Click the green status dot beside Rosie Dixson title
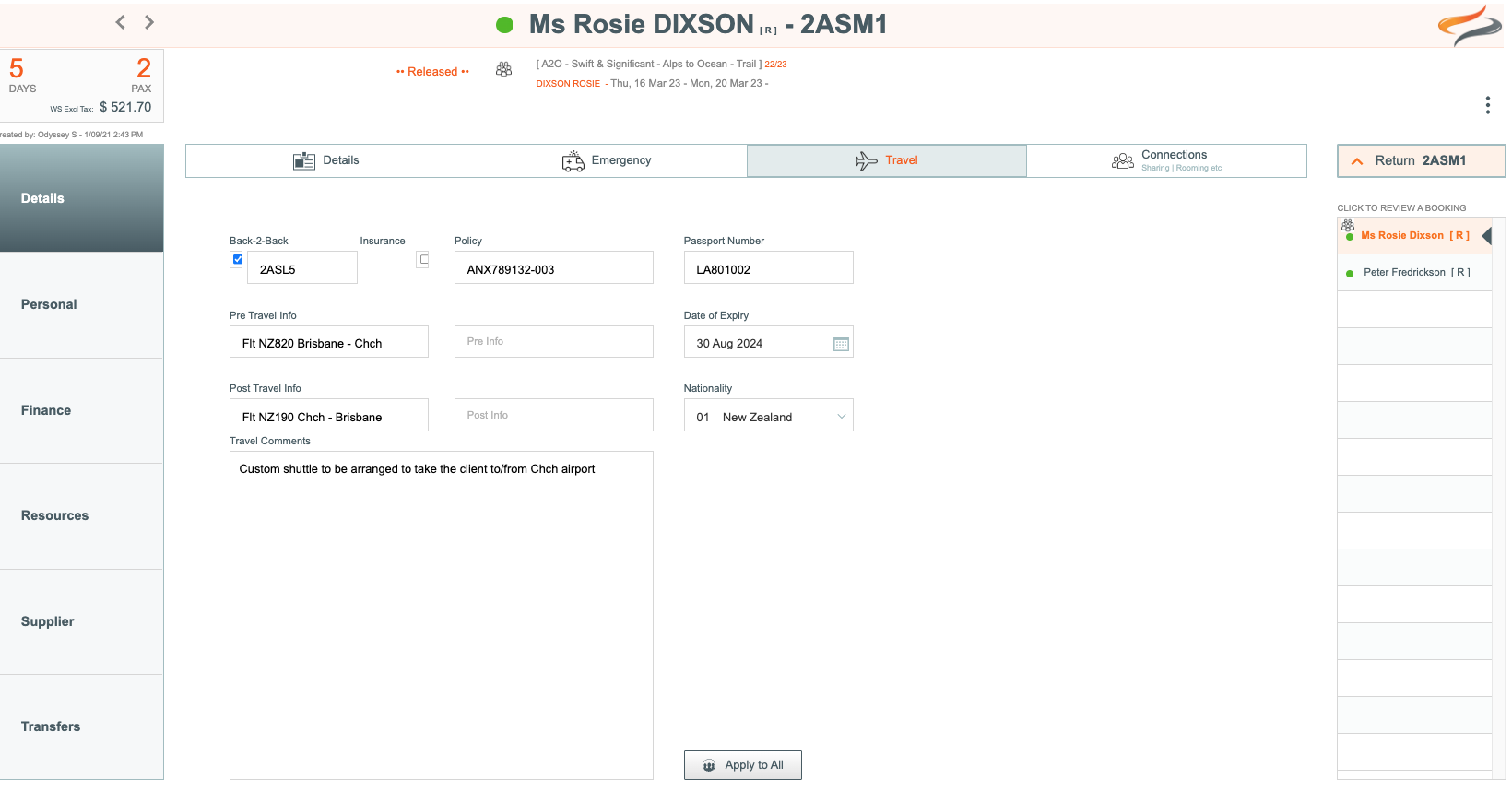 coord(504,25)
